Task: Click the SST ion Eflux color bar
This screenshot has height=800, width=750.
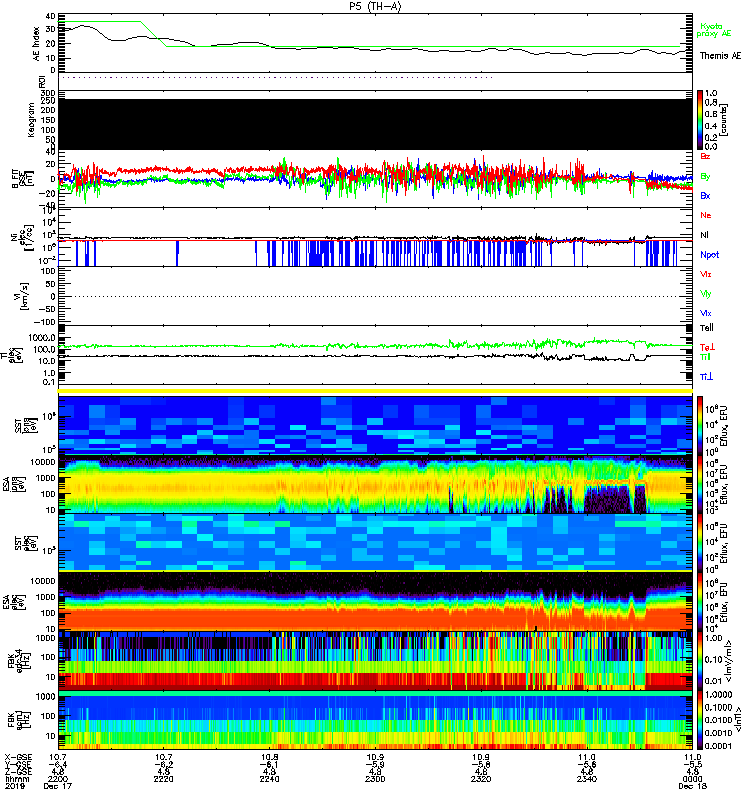Action: [x=700, y=424]
